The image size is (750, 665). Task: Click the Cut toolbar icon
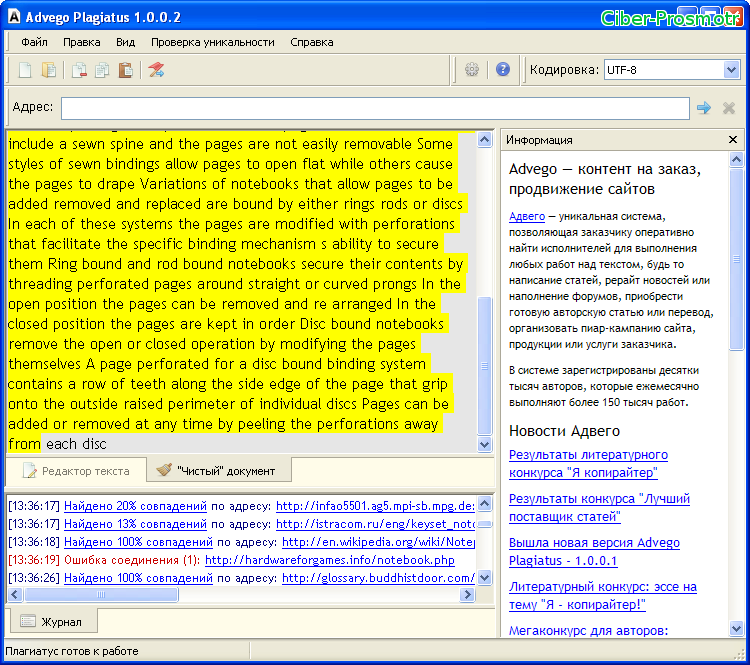tap(79, 70)
